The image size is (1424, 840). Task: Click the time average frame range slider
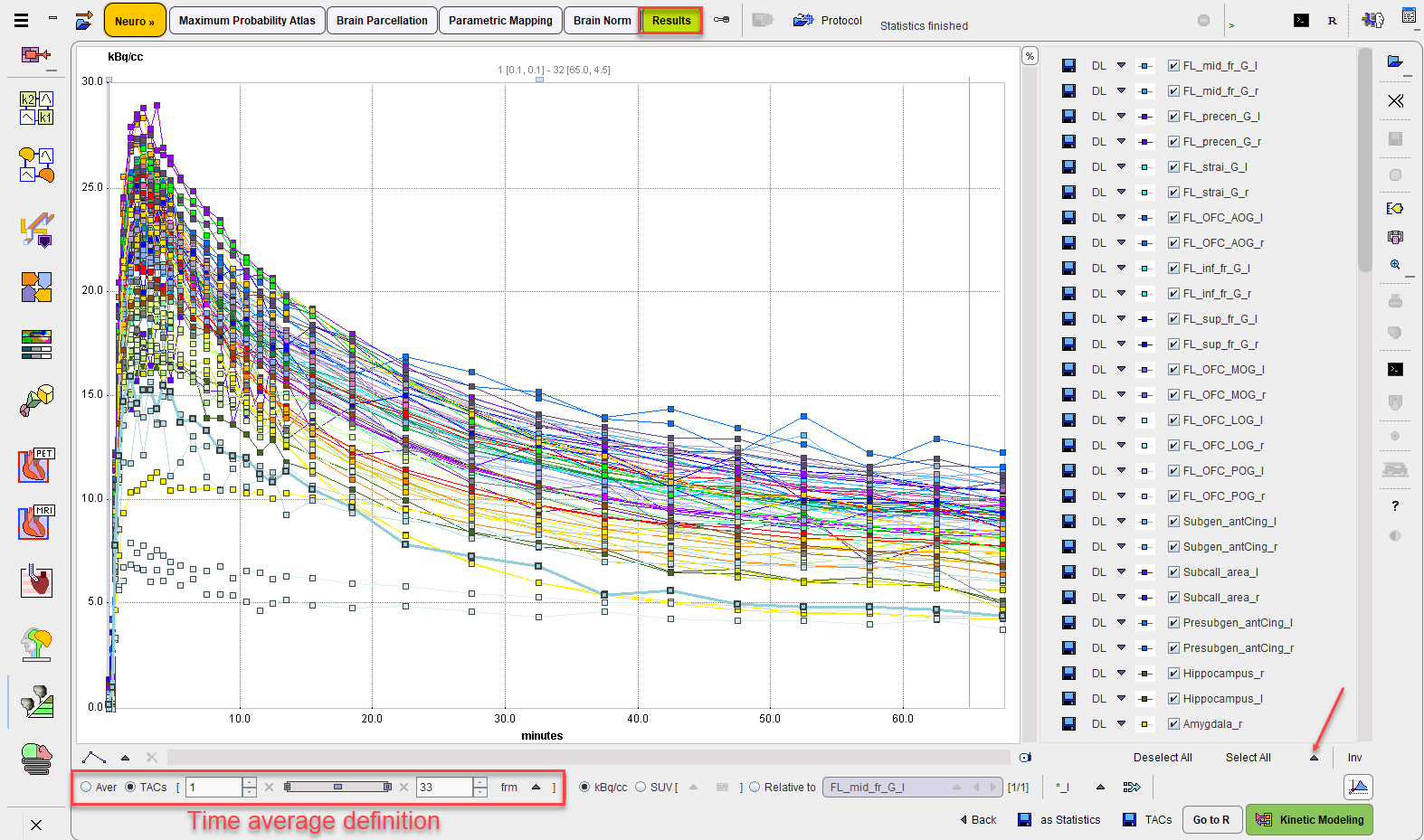click(x=337, y=787)
